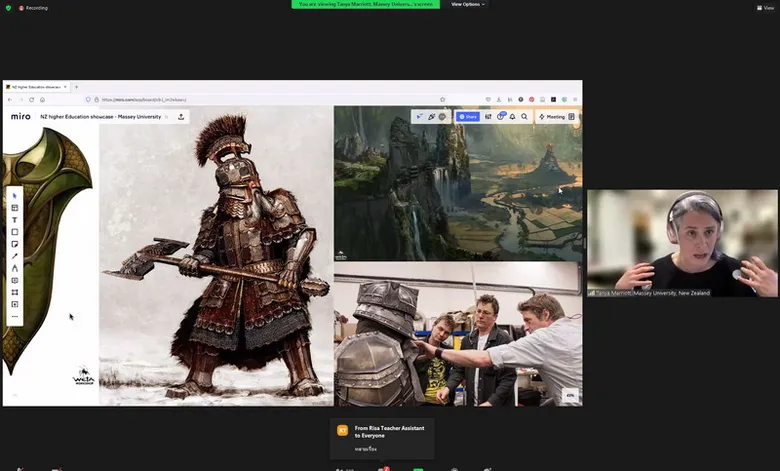Click the blue Share button

468,117
